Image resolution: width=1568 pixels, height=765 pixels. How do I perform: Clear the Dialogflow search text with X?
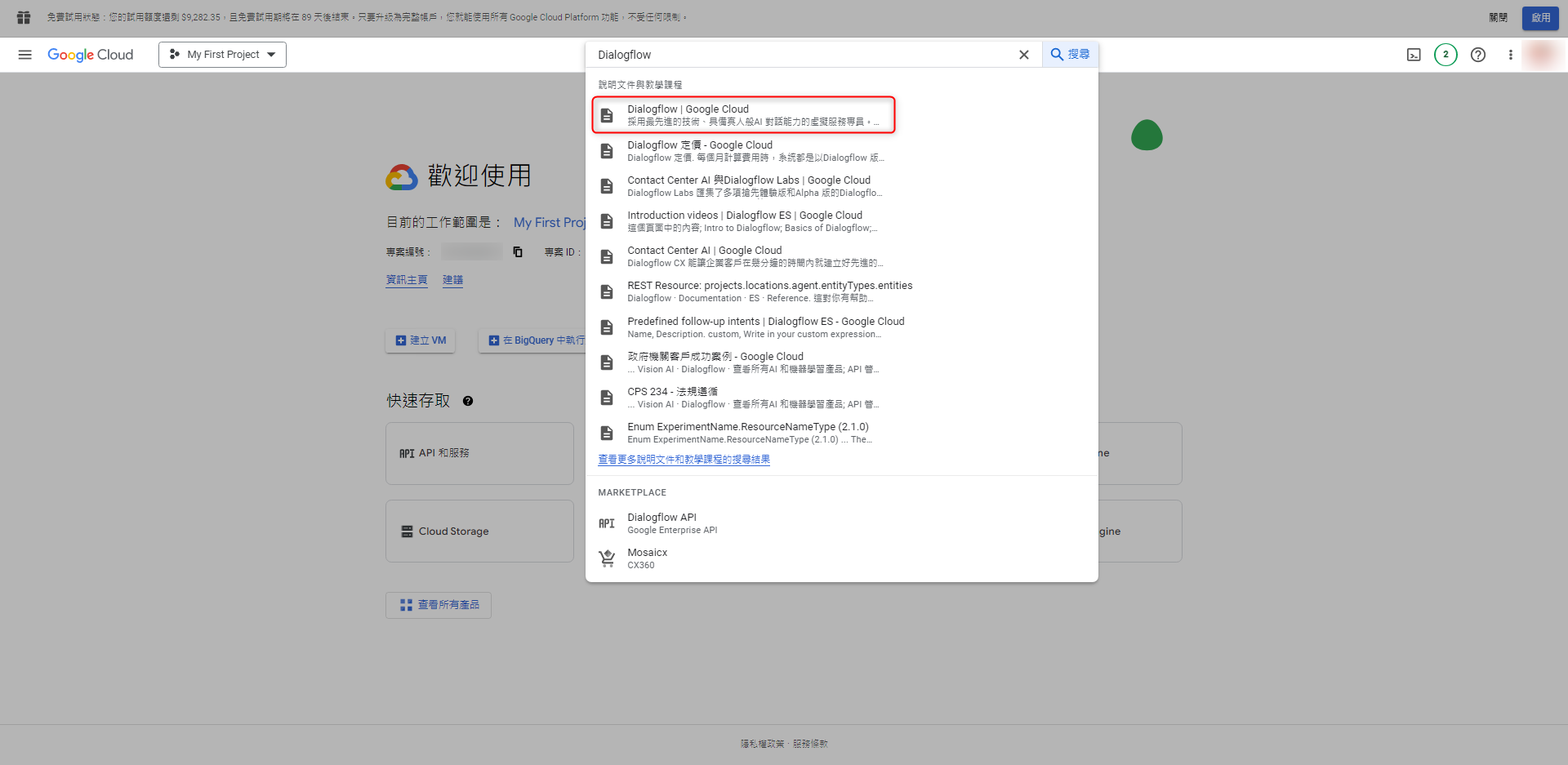(x=1023, y=55)
